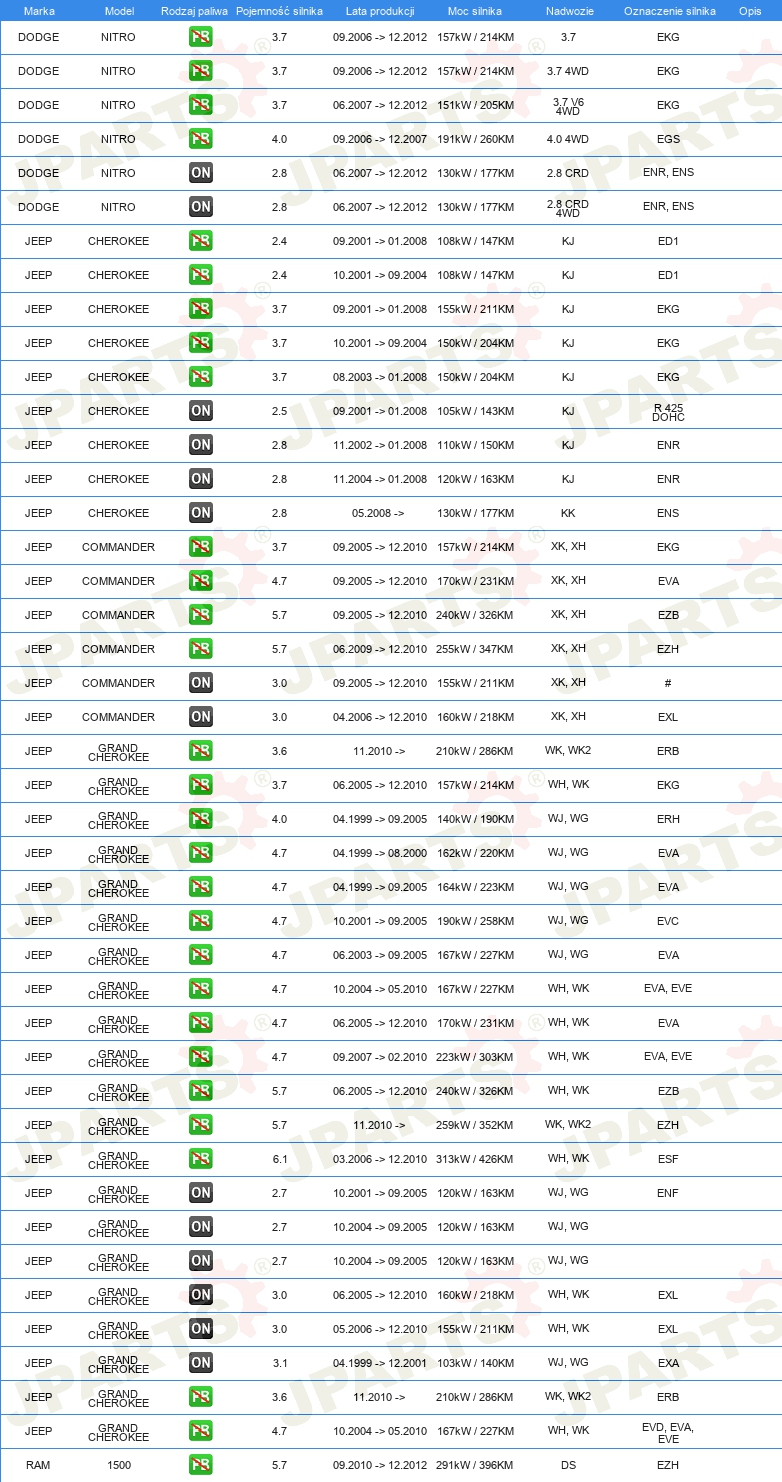This screenshot has width=782, height=1482.
Task: Click petrol icon for Commander 3.7 EKG
Action: tap(201, 547)
